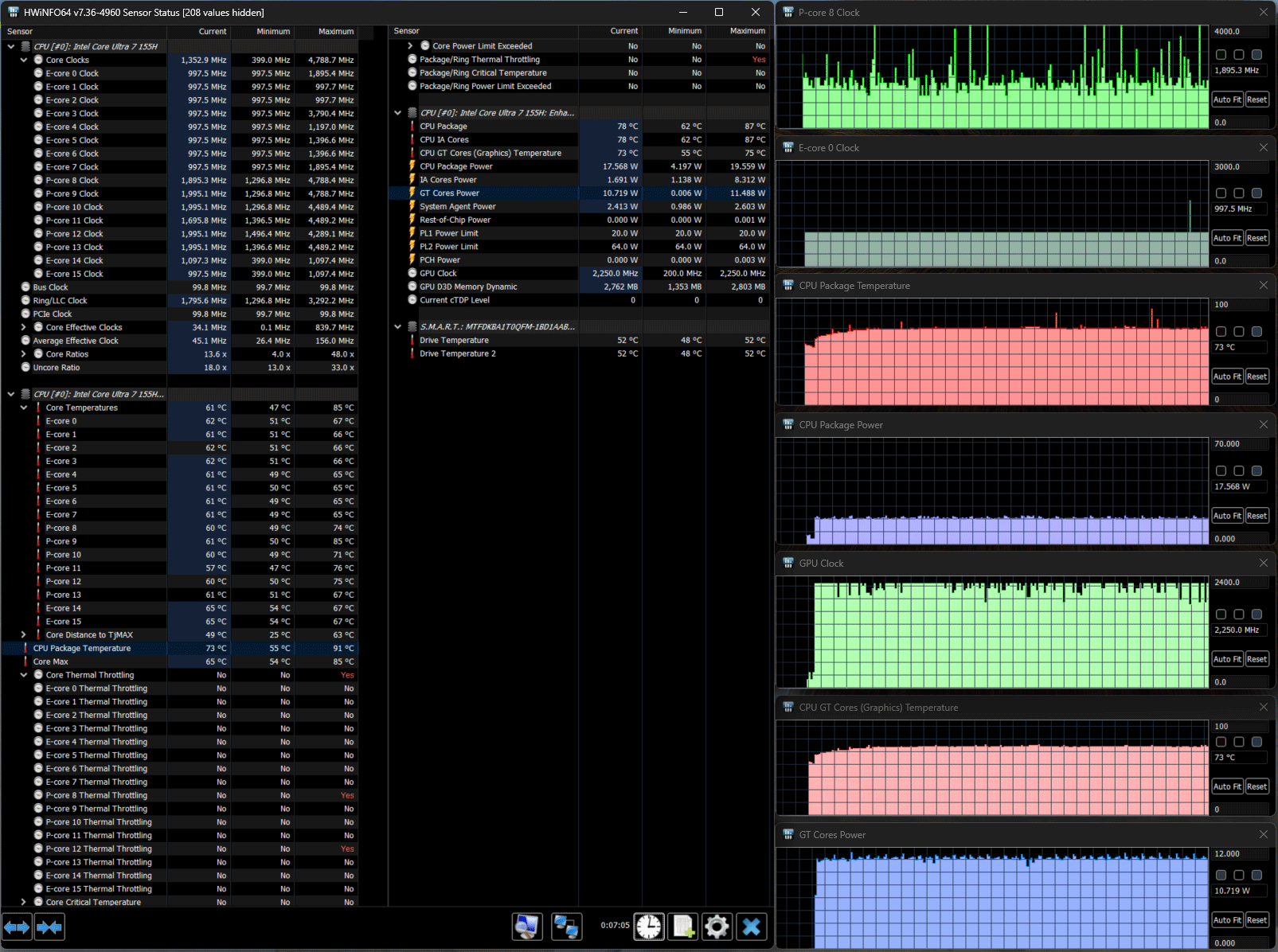This screenshot has width=1278, height=952.
Task: Select the P-core 12 Thermal Throttling row
Action: tap(180, 849)
